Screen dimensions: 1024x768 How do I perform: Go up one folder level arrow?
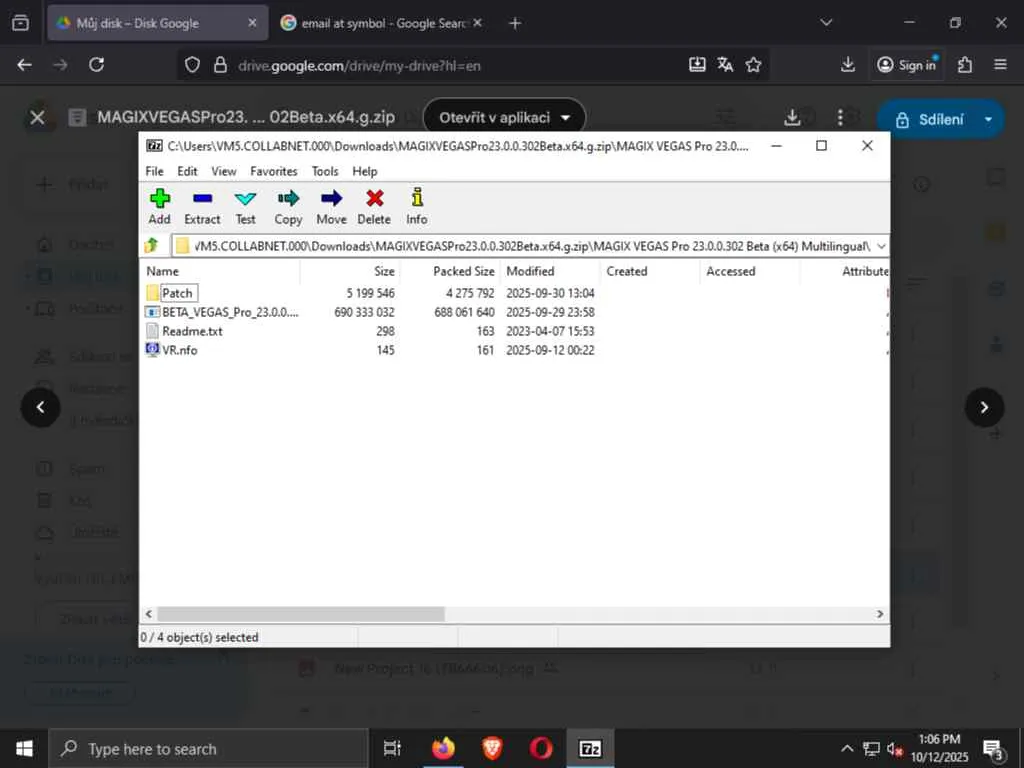(x=152, y=246)
